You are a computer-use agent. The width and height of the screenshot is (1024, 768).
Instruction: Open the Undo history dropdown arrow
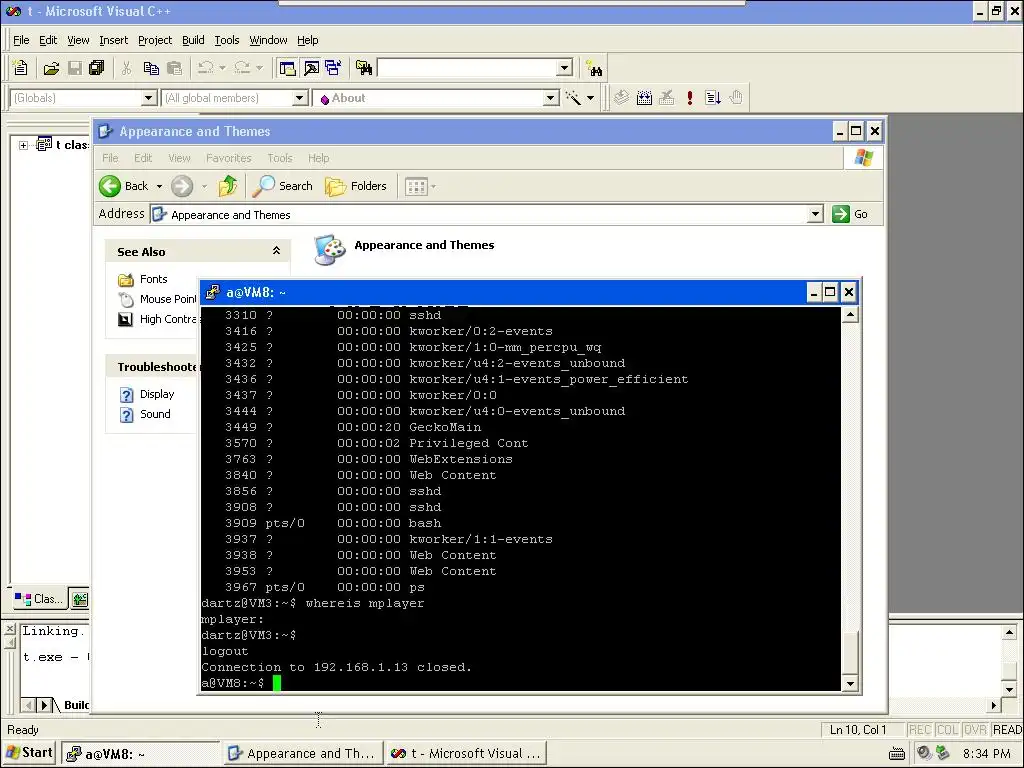223,68
